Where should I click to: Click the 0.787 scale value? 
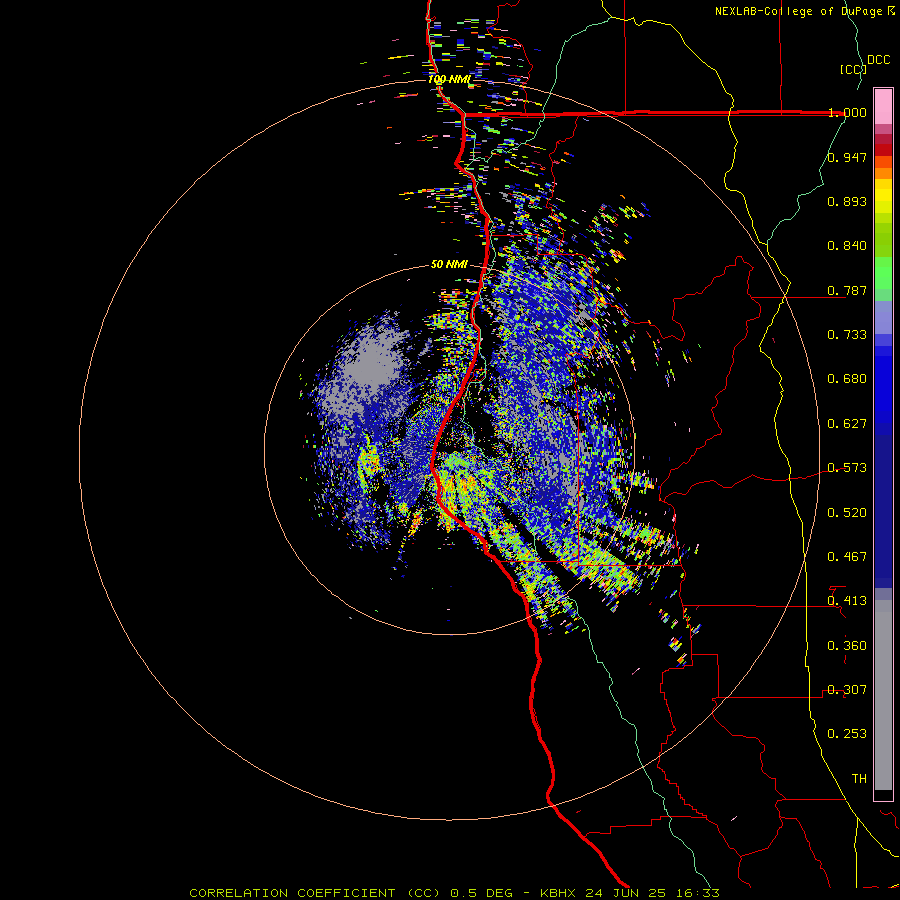click(x=847, y=290)
